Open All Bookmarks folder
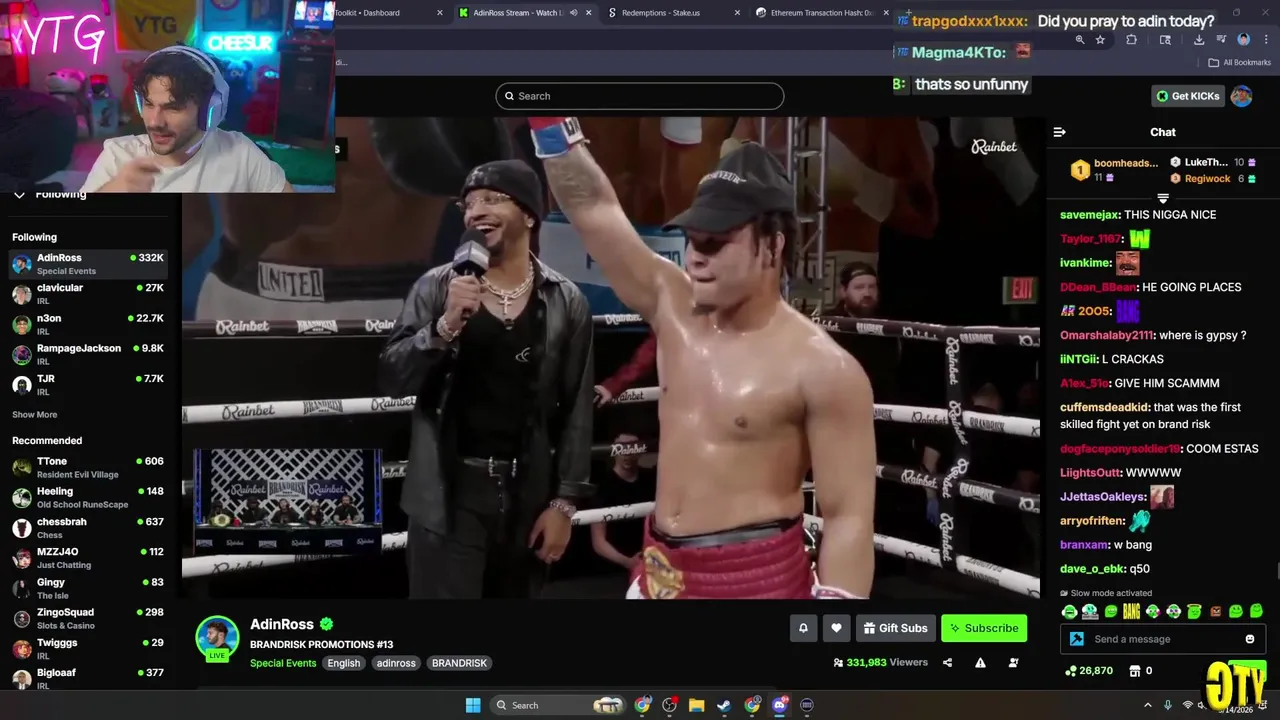This screenshot has height=720, width=1280. tap(1240, 62)
